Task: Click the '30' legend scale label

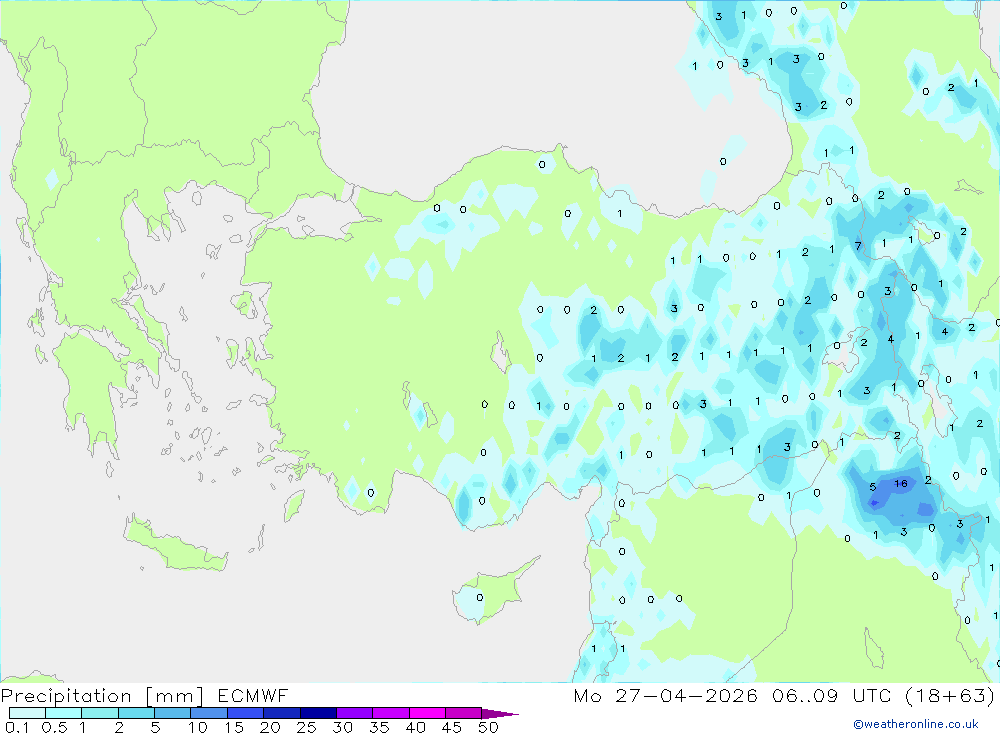Action: tap(343, 727)
